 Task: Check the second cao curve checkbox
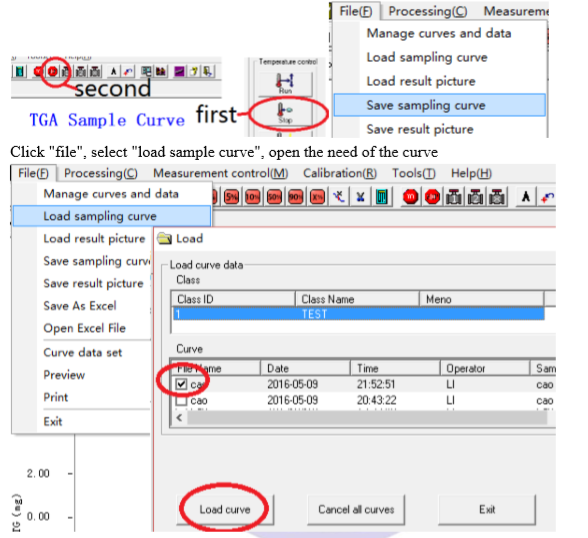[182, 400]
